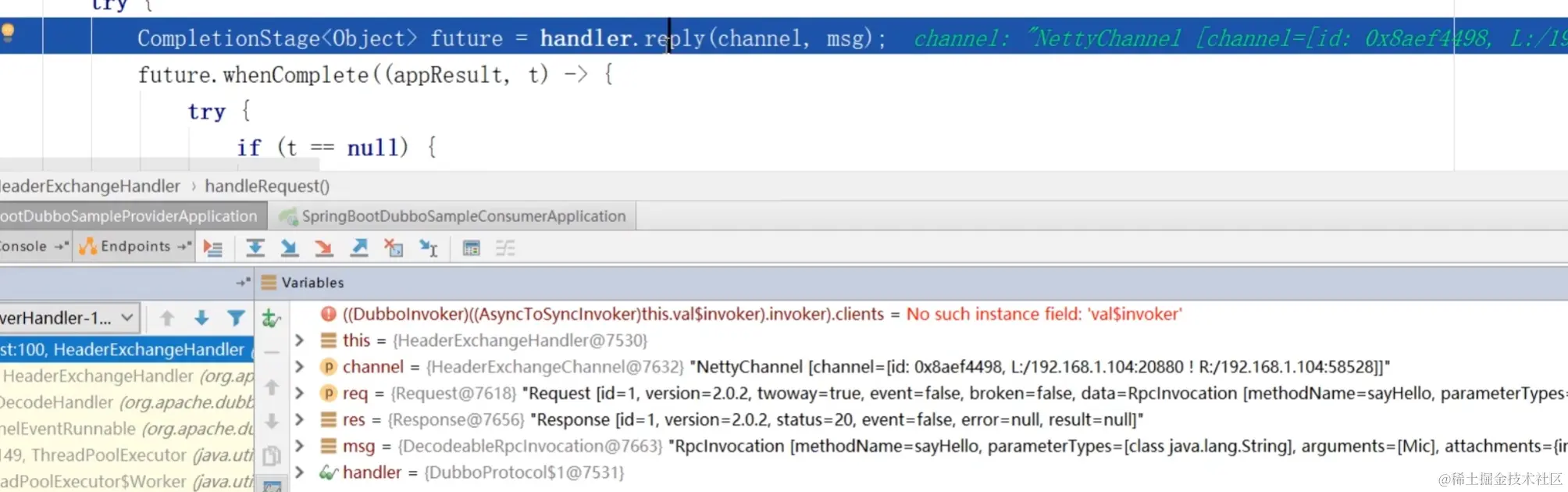Expand the 'channel' variable node
The image size is (1568, 492).
pos(299,367)
